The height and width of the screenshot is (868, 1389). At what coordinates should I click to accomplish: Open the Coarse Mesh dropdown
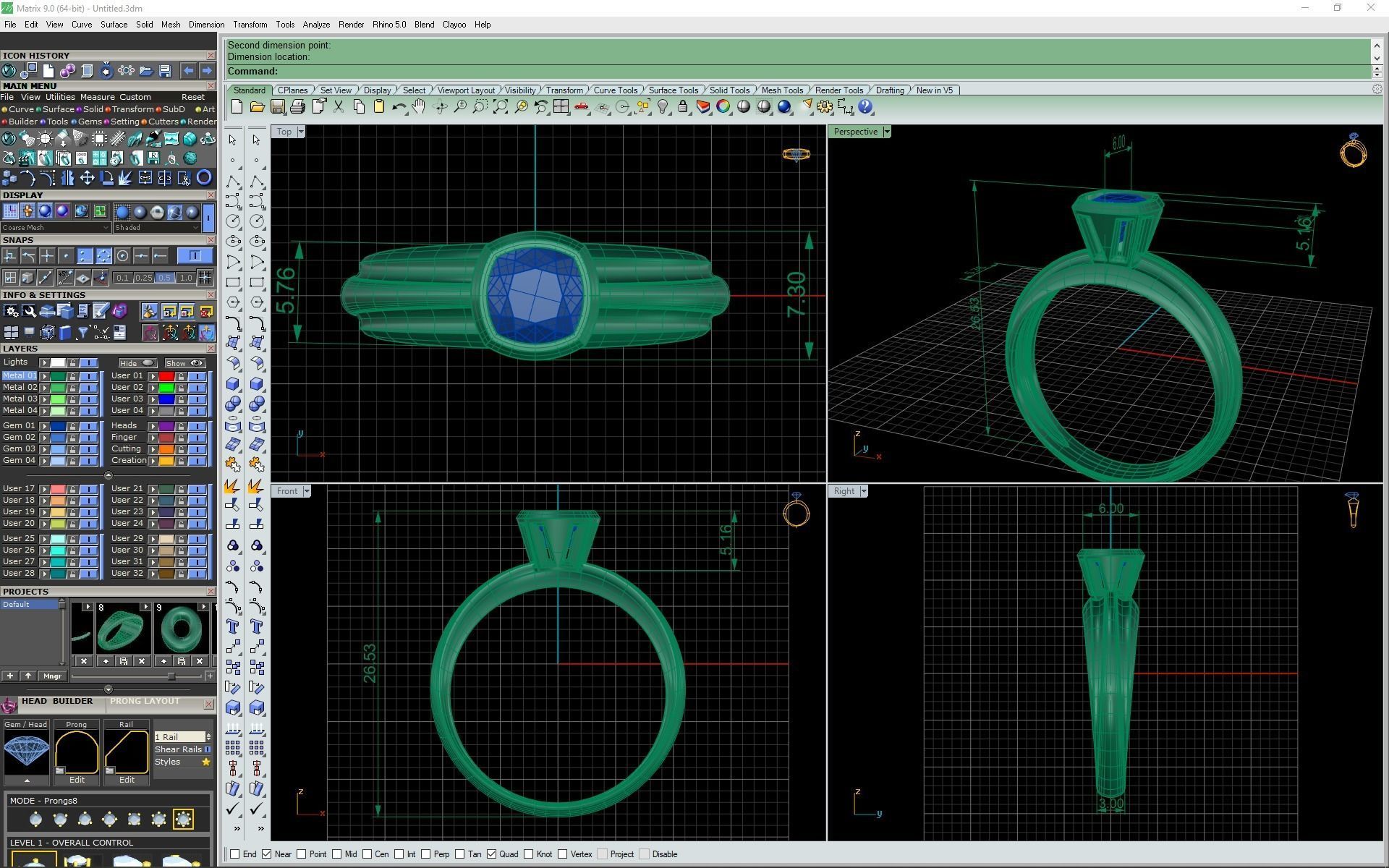[56, 227]
